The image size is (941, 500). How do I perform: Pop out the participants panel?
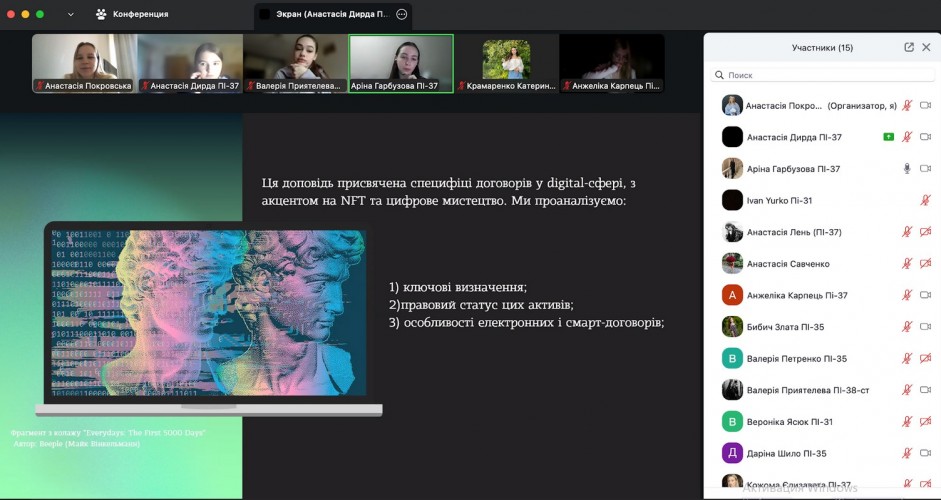909,47
